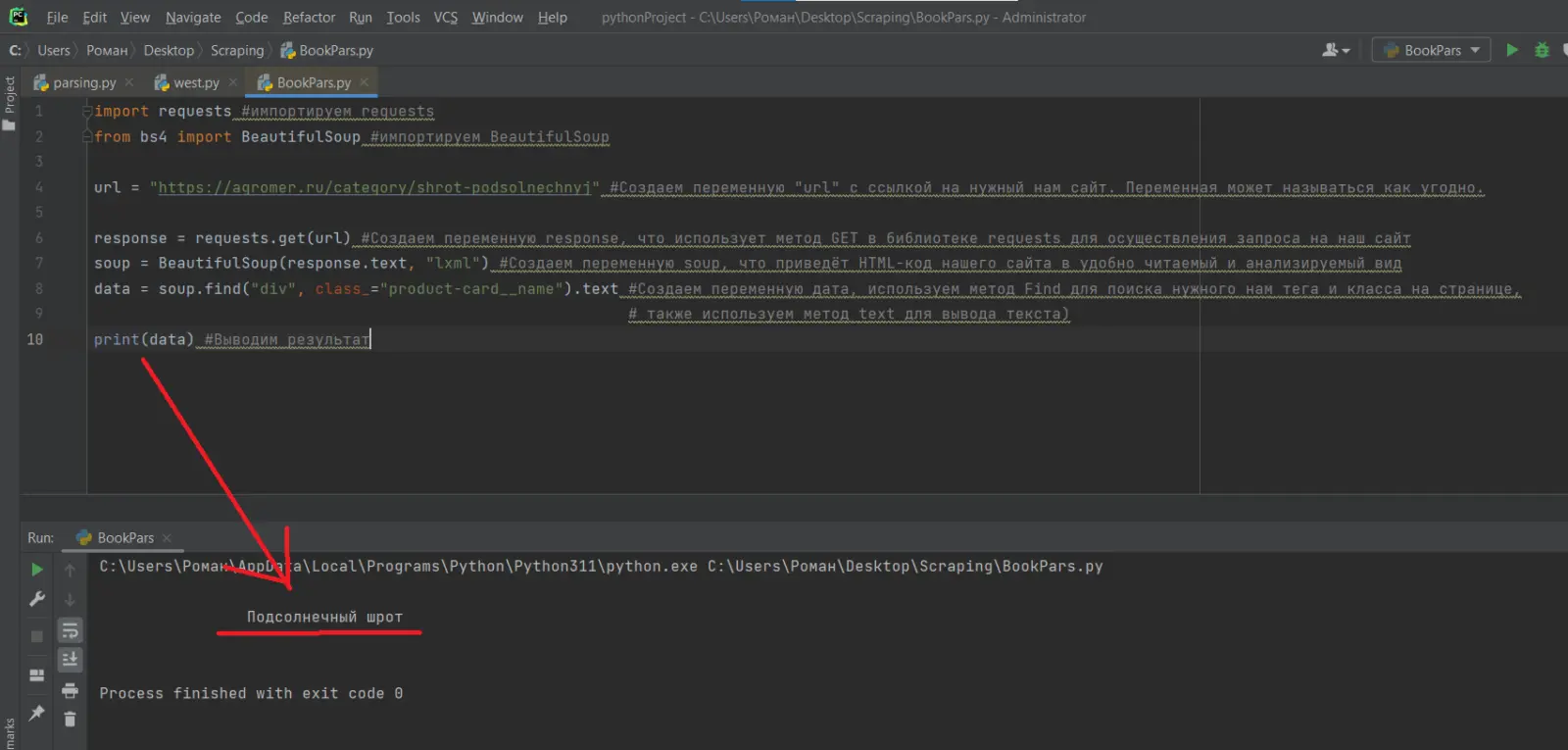Click 'Process finished with exit code 0' text

[x=251, y=694]
